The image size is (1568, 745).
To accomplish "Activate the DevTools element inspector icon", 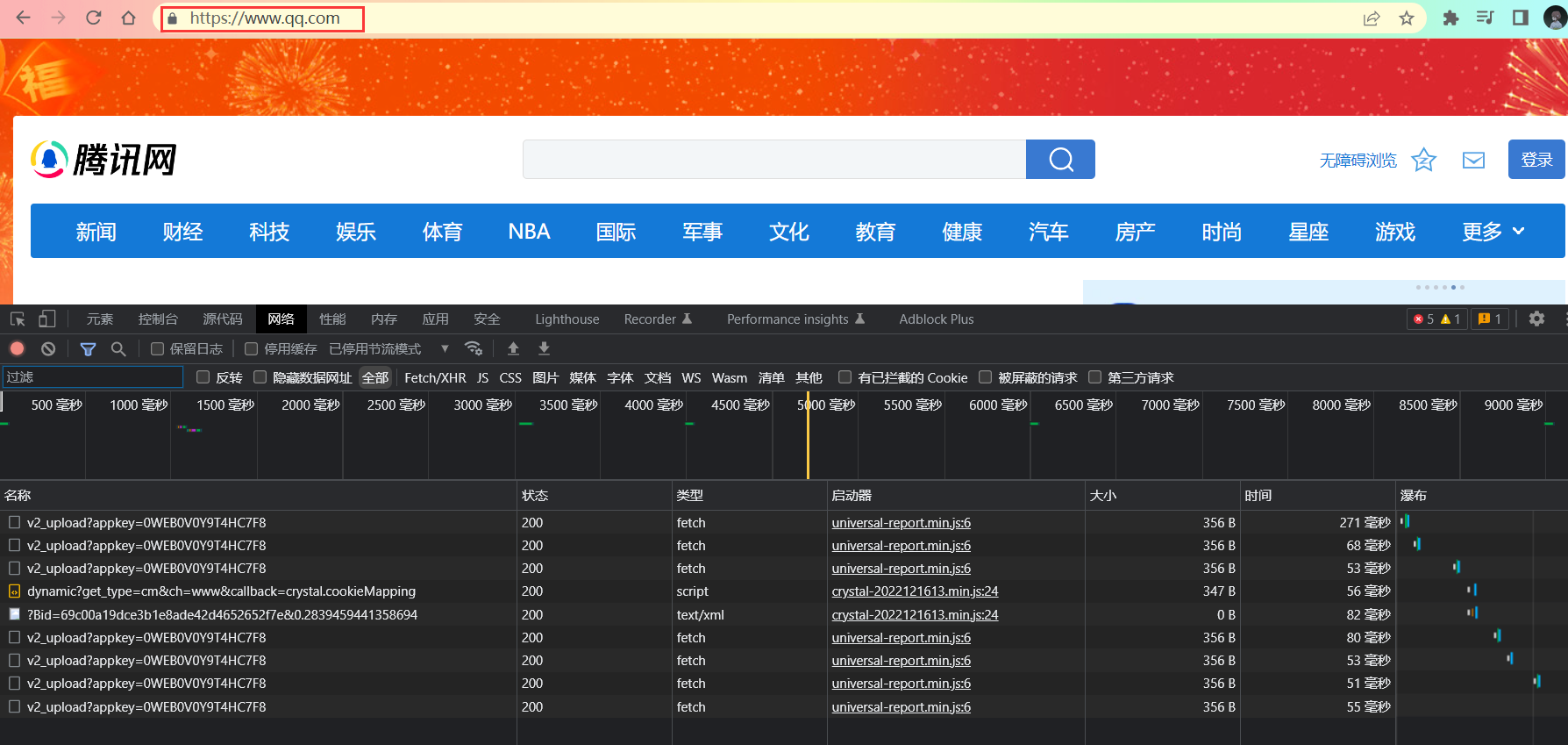I will 18,319.
